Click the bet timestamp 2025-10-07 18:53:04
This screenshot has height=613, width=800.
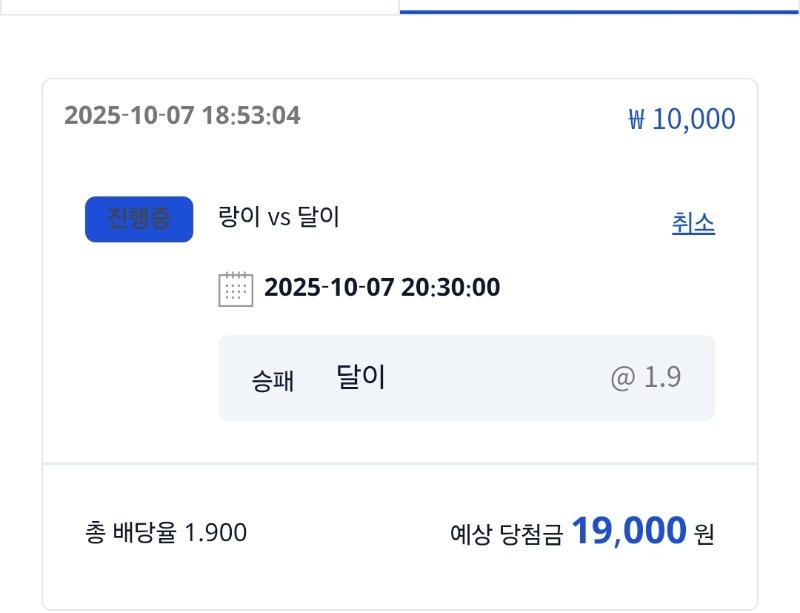(x=182, y=115)
